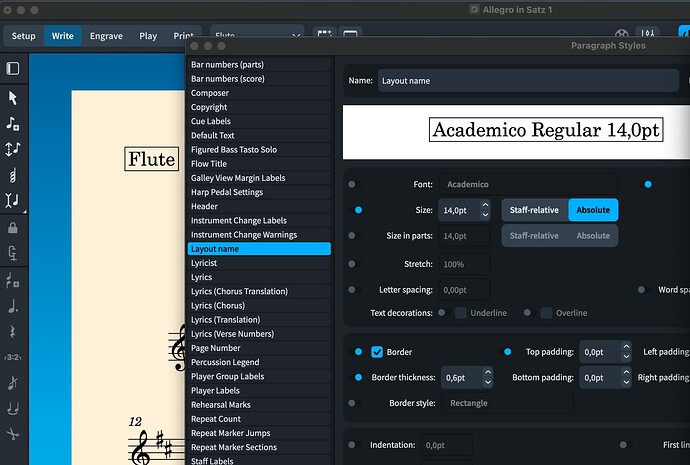Viewport: 690px width, 465px height.
Task: Open the tuplet 3:2 tool
Action: (13, 357)
